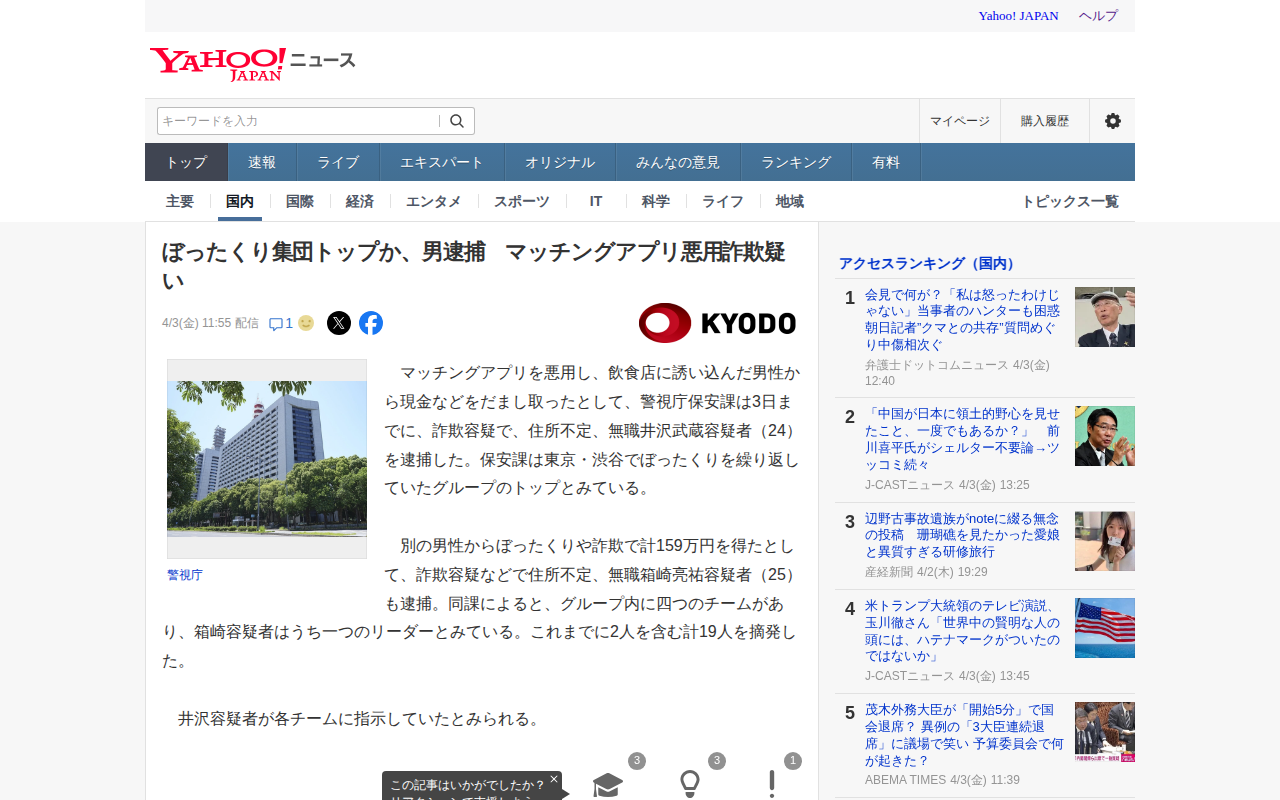1280x800 pixels.
Task: Click the KYODO publisher logo
Action: (x=717, y=323)
